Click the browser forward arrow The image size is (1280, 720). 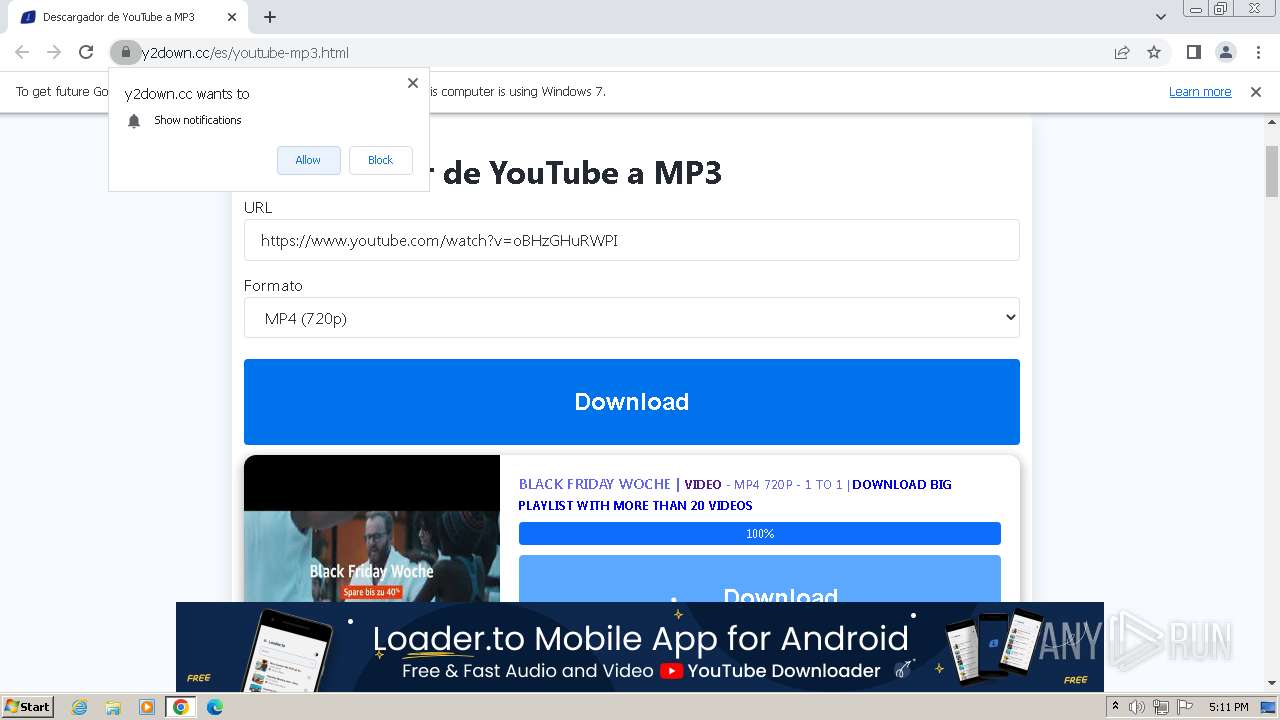point(54,52)
